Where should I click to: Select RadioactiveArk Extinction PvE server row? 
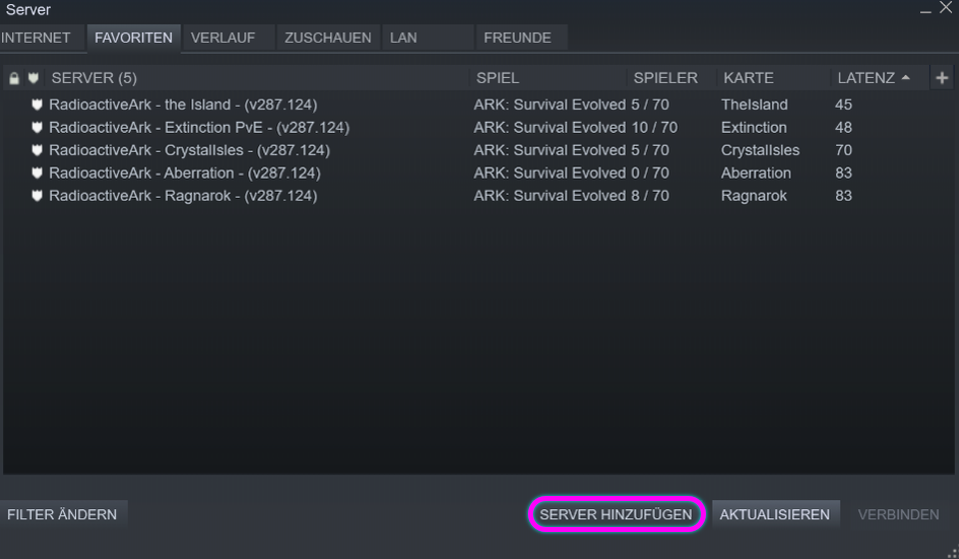coord(478,127)
